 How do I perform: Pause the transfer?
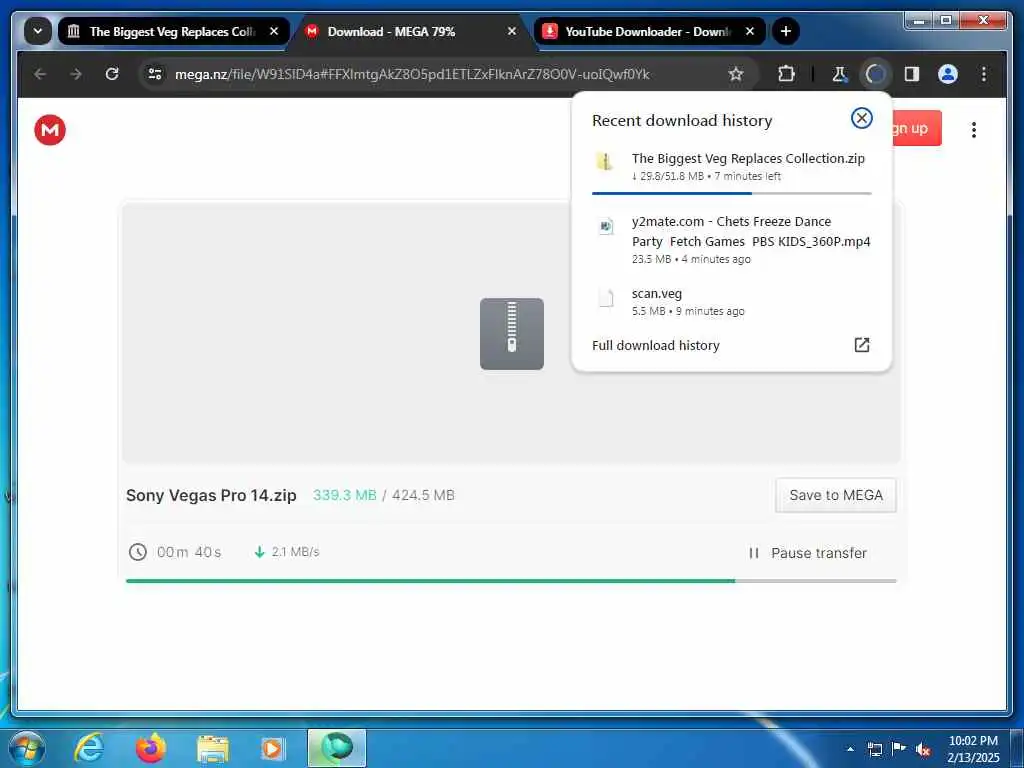point(808,553)
